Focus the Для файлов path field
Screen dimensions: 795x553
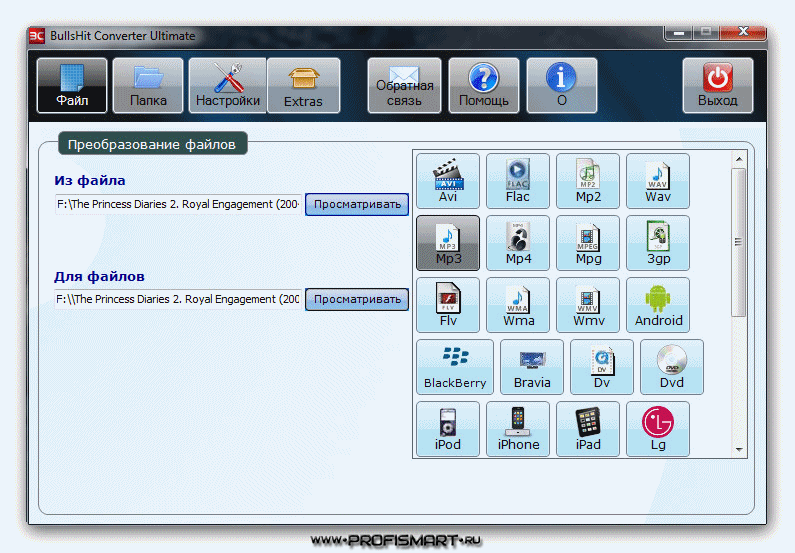click(x=178, y=299)
